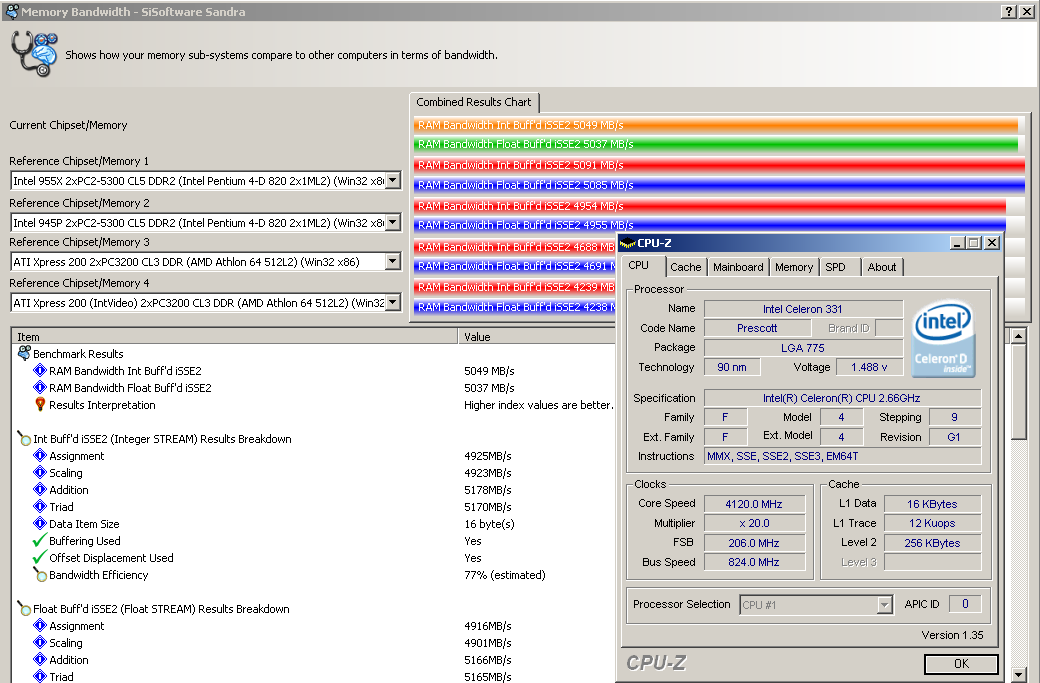The height and width of the screenshot is (683, 1040).
Task: Click the Benchmark Results icon
Action: 24,353
